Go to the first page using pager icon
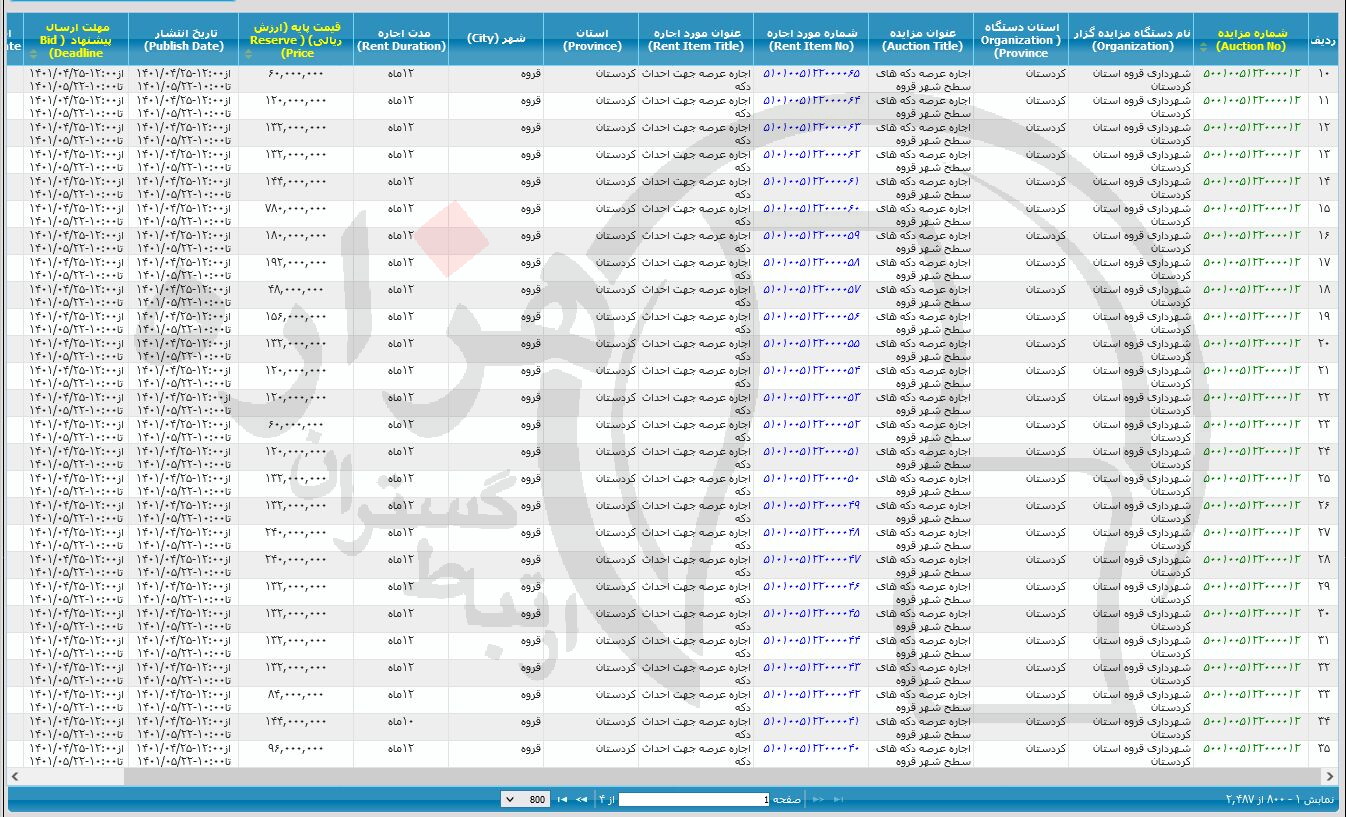Viewport: 1346px width, 817px height. click(x=838, y=800)
